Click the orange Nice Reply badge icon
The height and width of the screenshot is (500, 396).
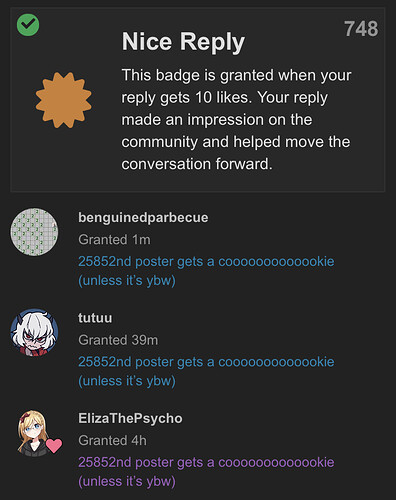[x=63, y=100]
